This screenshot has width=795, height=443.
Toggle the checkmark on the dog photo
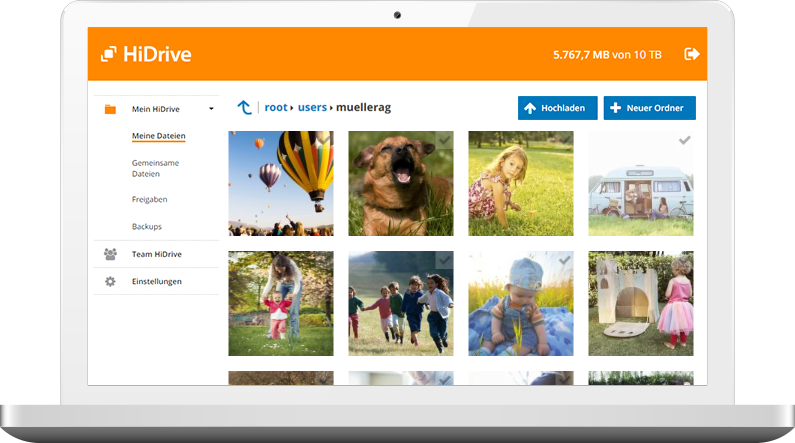(x=444, y=141)
